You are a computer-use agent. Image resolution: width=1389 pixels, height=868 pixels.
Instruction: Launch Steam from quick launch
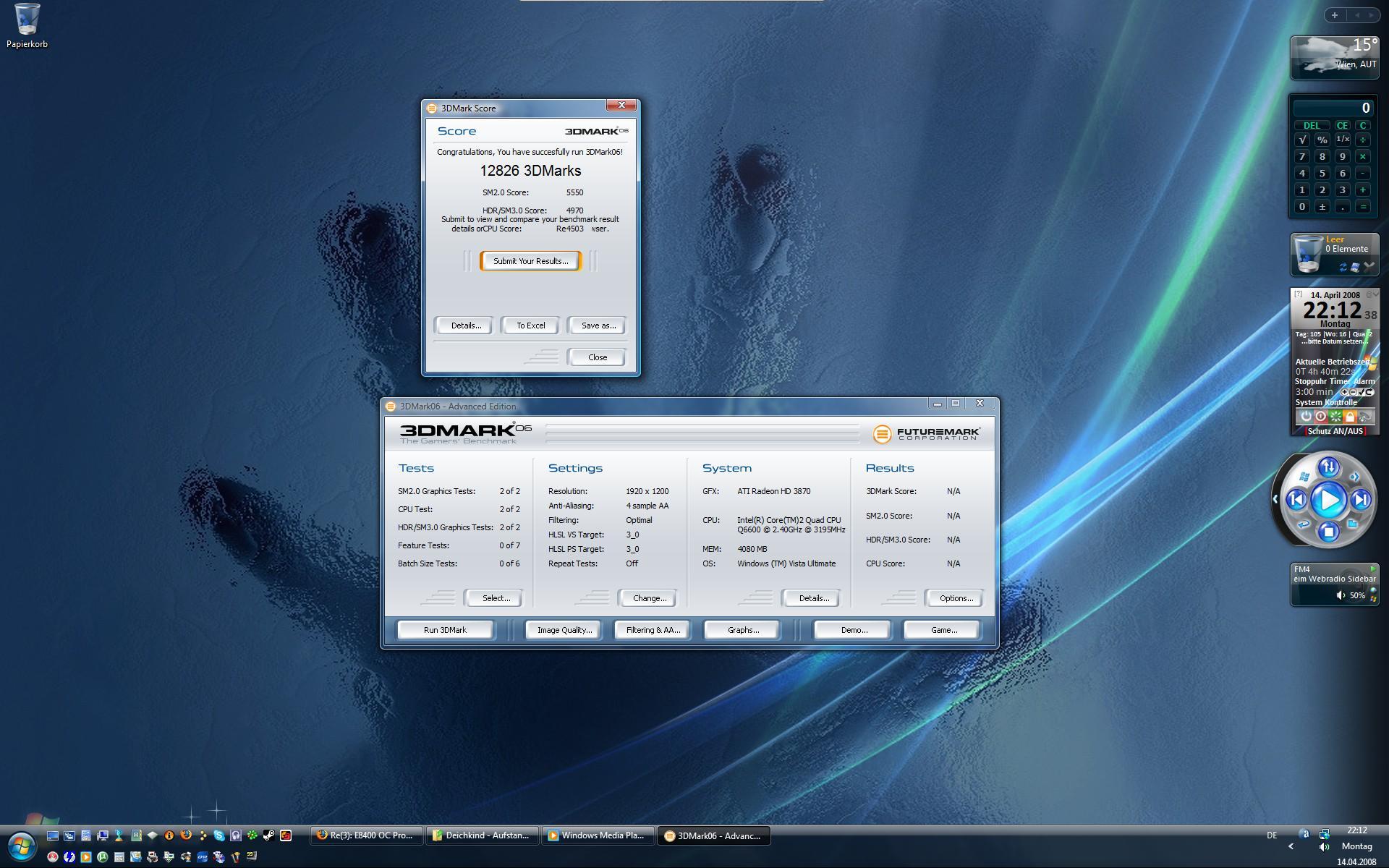pos(268,835)
